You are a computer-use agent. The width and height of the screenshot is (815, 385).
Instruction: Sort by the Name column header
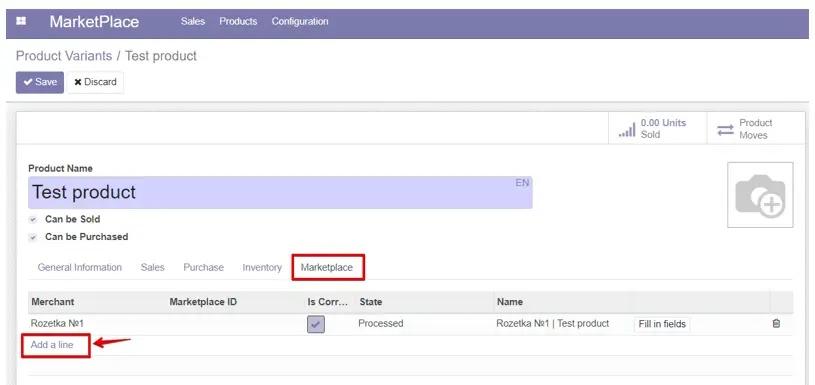tap(510, 302)
